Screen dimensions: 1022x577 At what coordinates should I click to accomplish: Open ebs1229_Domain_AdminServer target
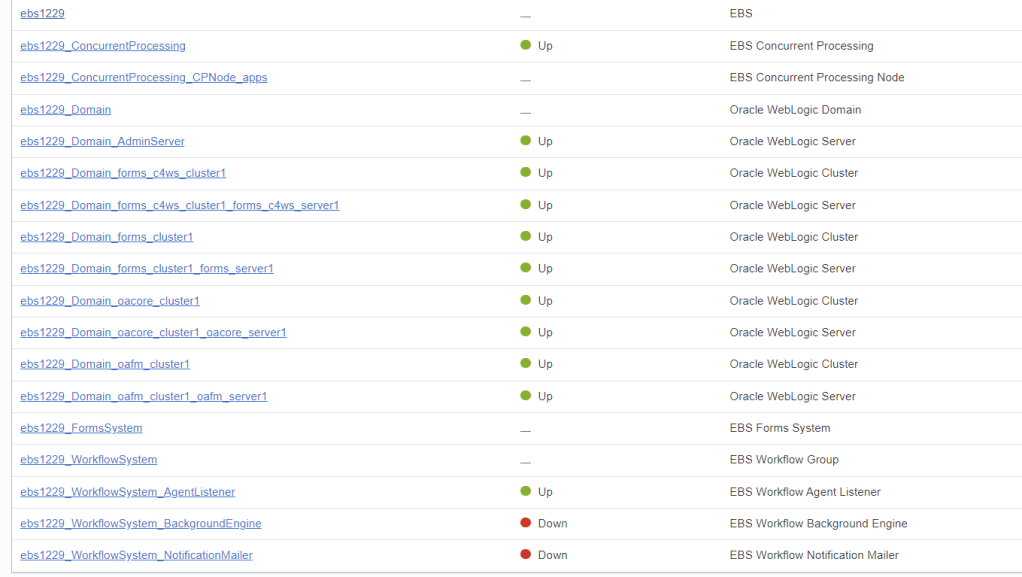pyautogui.click(x=102, y=142)
